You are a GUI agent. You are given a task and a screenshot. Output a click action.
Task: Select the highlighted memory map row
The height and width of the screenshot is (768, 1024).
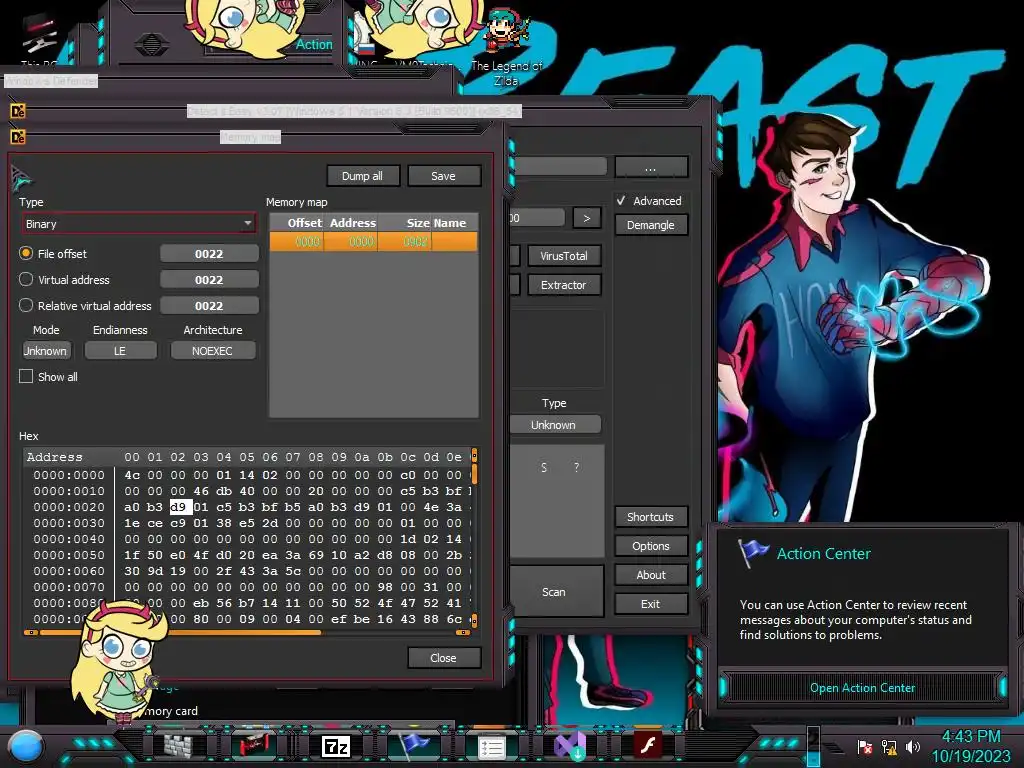click(374, 242)
